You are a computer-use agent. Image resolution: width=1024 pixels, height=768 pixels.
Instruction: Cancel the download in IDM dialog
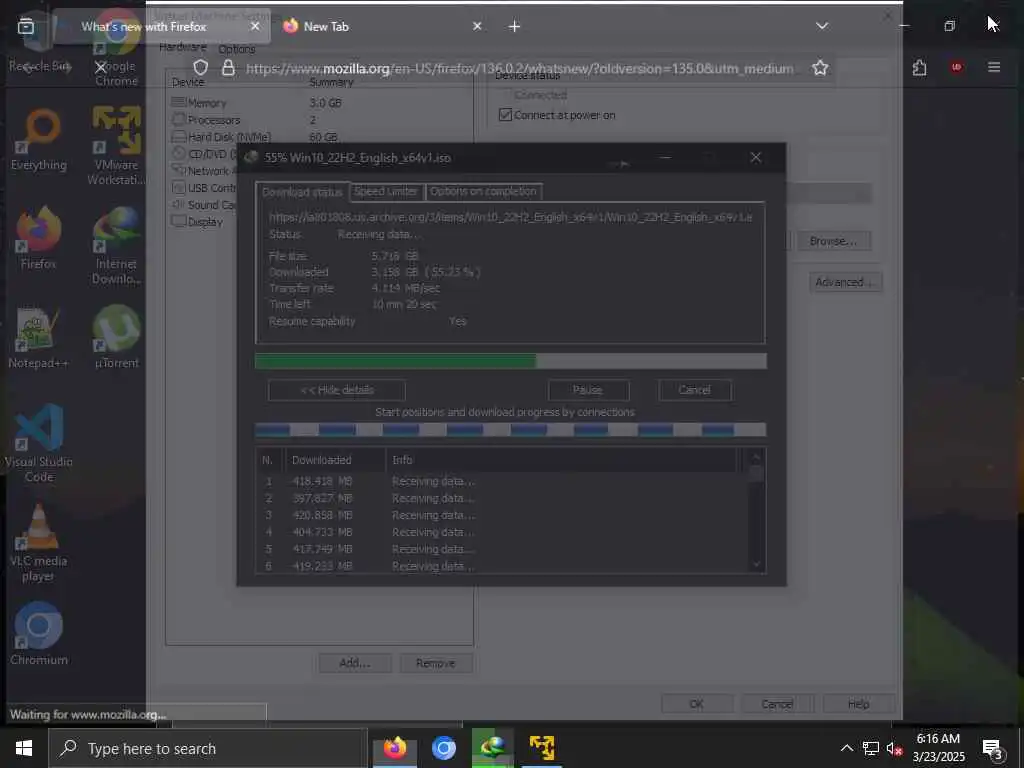coord(695,390)
